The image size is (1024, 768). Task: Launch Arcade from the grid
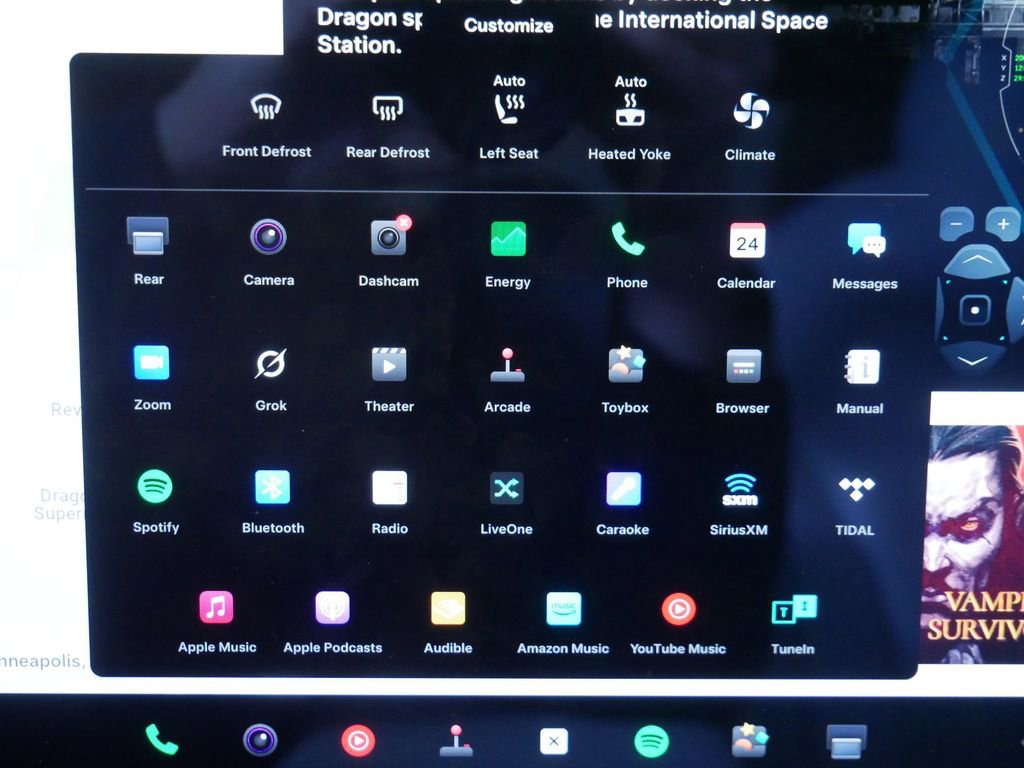point(507,380)
